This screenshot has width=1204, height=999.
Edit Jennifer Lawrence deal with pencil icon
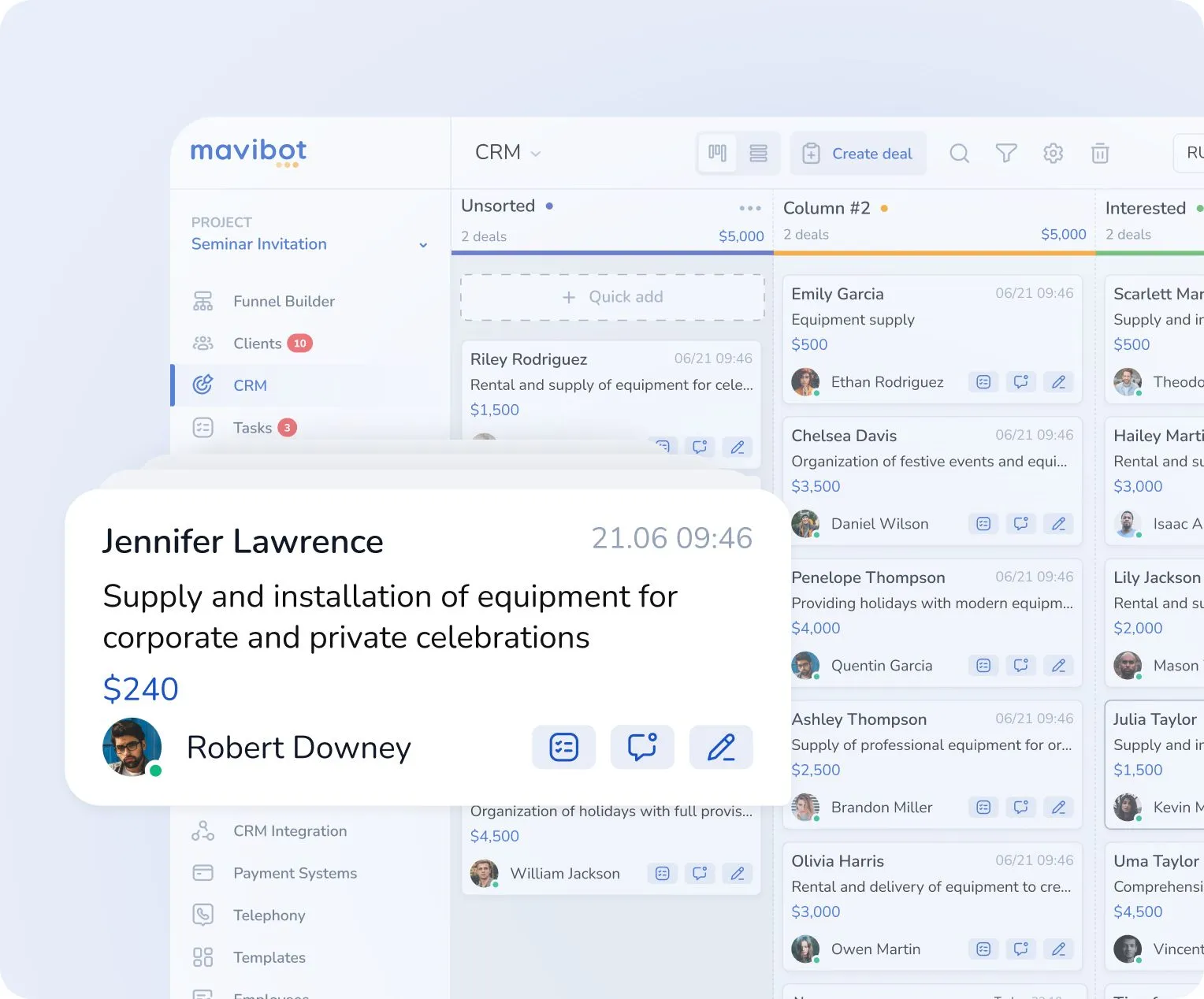(721, 747)
